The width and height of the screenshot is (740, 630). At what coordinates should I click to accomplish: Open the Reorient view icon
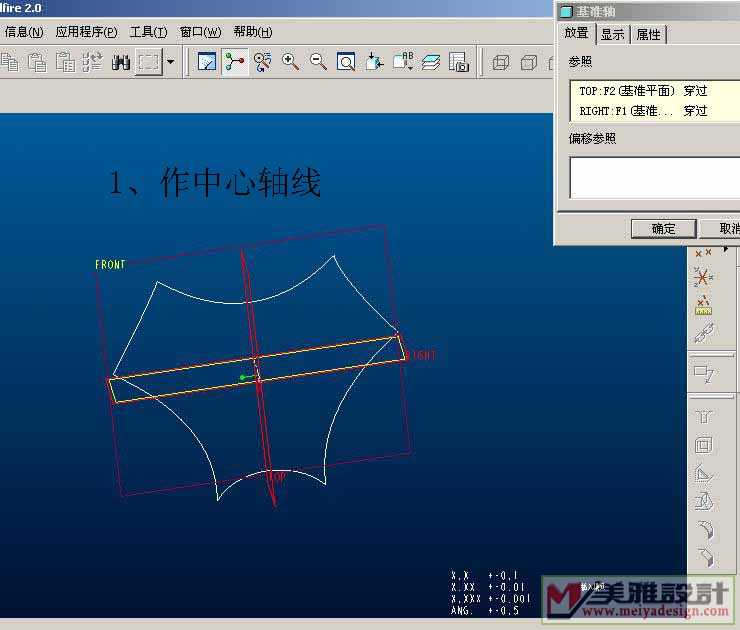(374, 62)
